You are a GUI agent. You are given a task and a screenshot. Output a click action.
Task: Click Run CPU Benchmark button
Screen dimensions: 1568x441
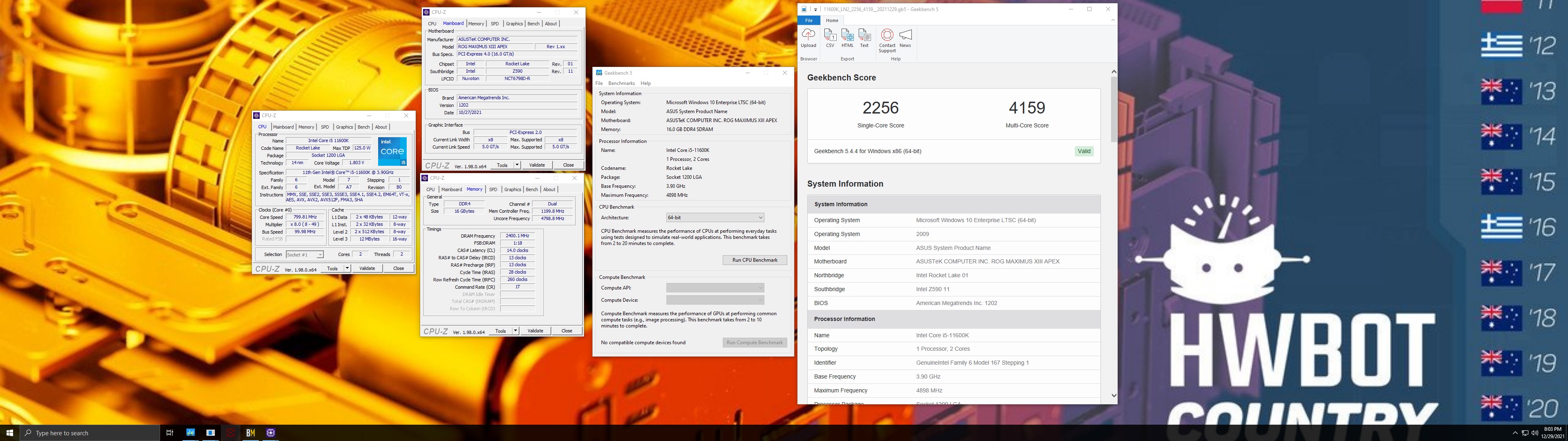[755, 260]
